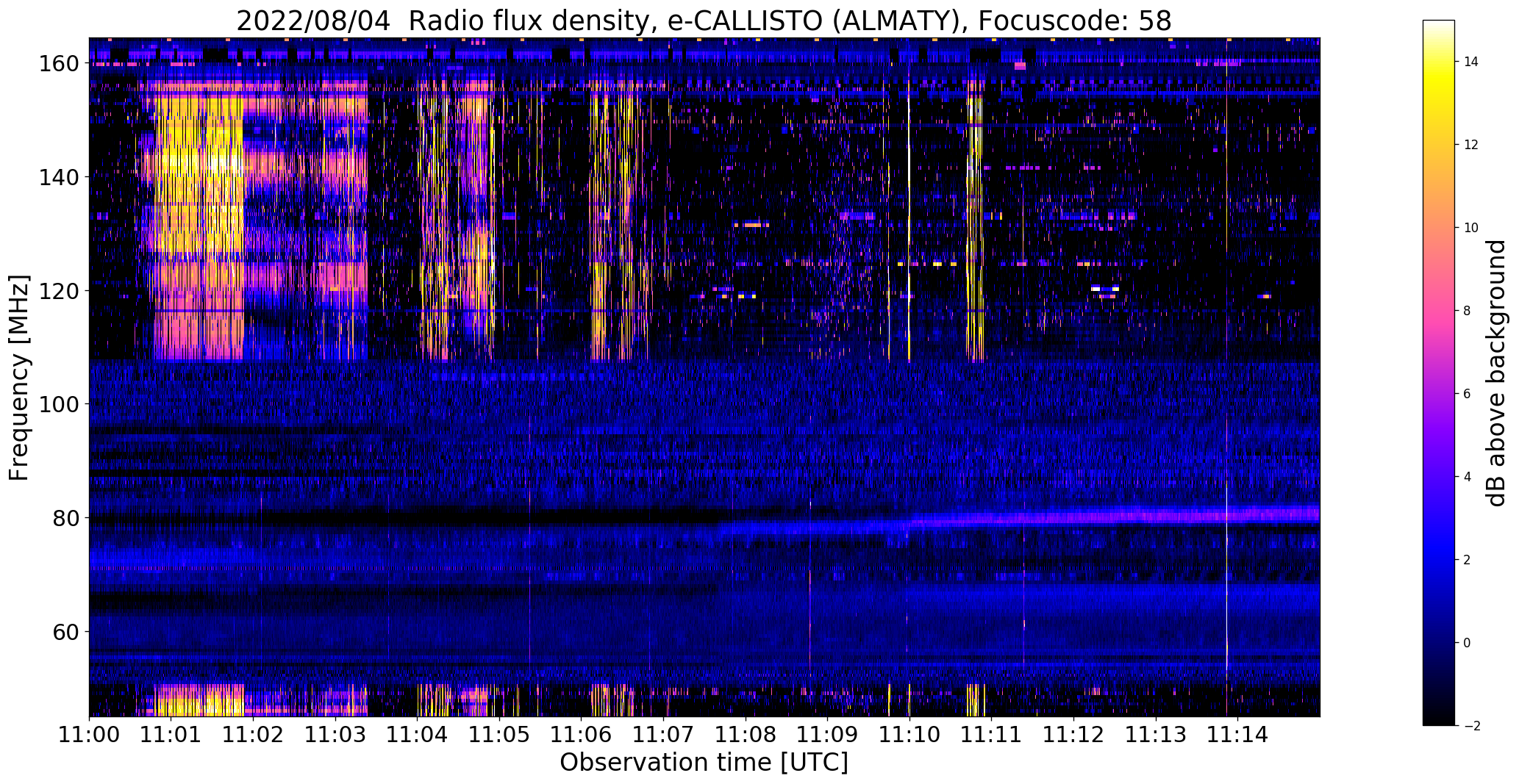
Task: Click the 12 colorbar tick label
Action: pos(1471,145)
